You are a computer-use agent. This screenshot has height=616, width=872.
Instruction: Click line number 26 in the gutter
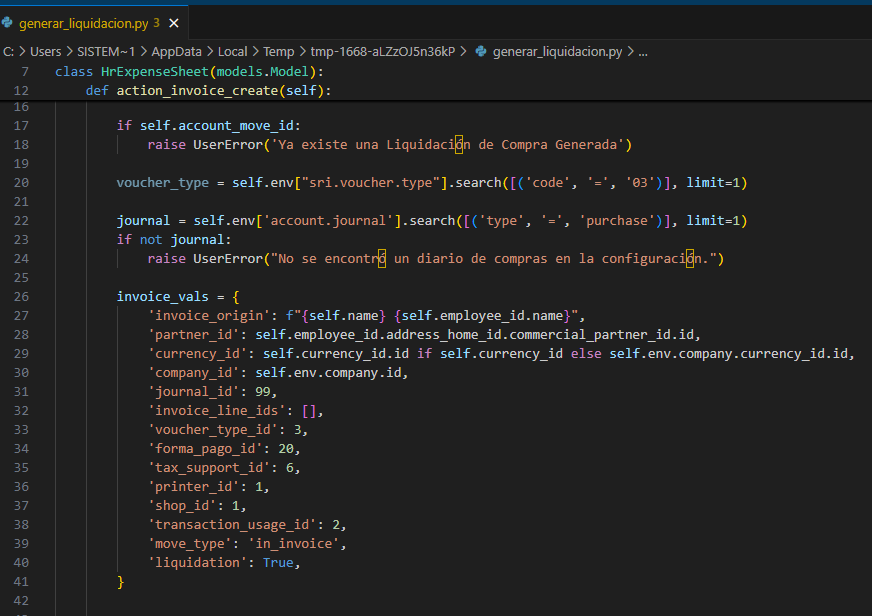(22, 296)
